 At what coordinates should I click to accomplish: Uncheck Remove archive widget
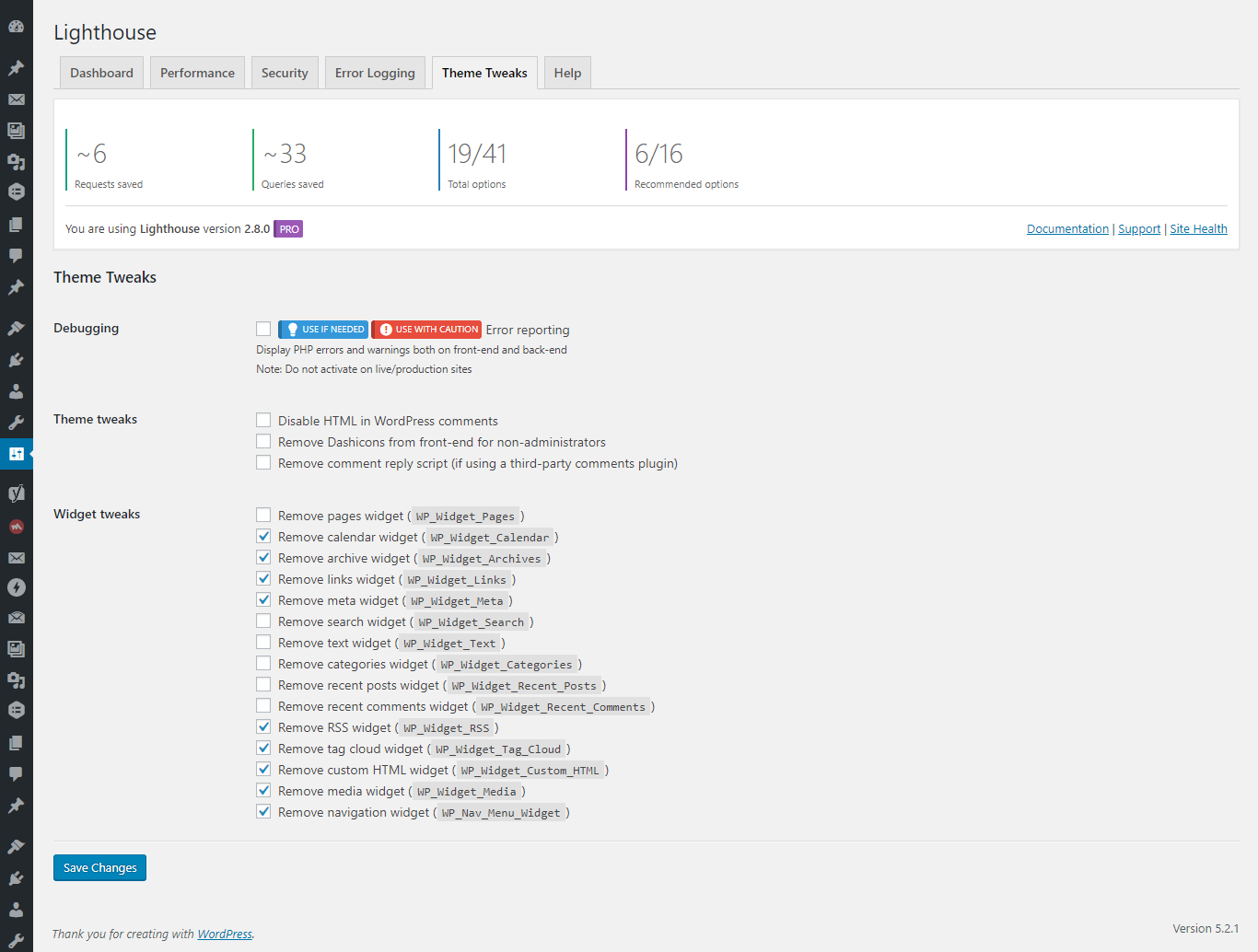coord(263,557)
